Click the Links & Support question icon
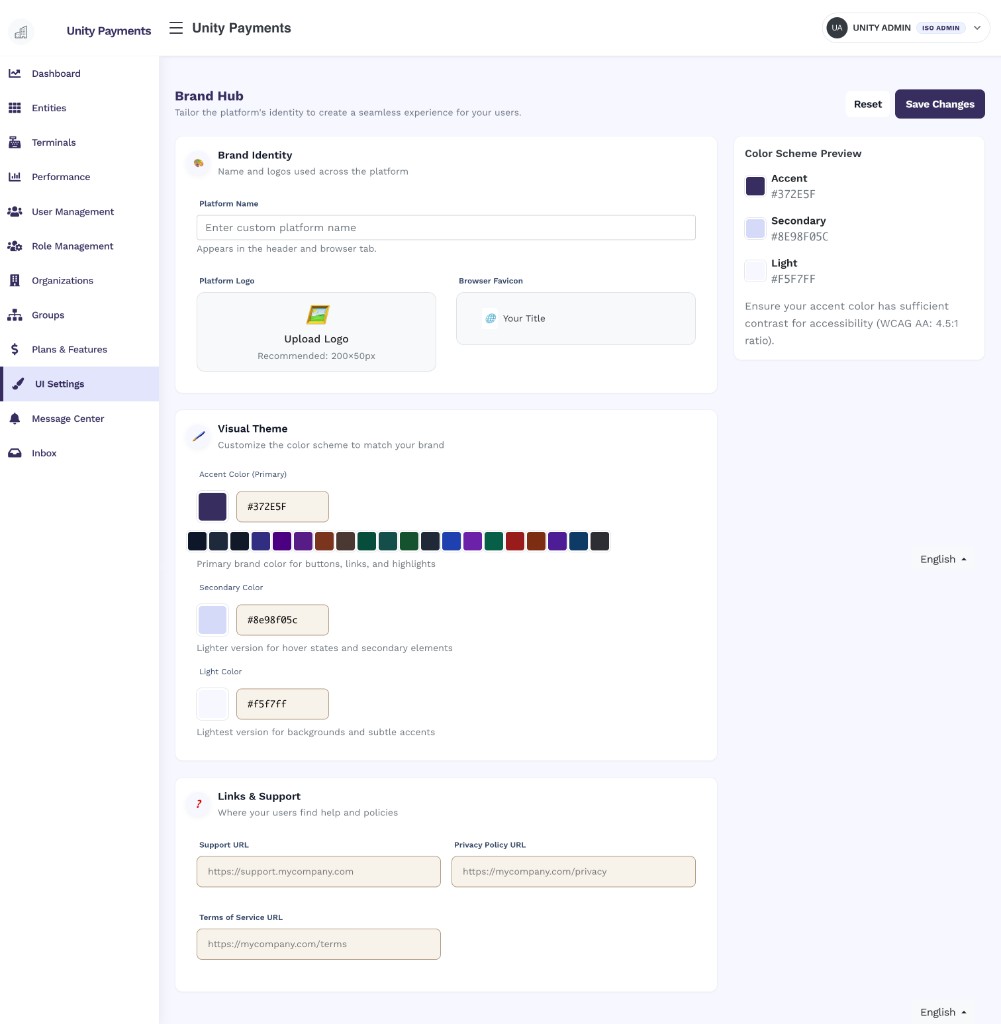This screenshot has width=1001, height=1024. (198, 805)
